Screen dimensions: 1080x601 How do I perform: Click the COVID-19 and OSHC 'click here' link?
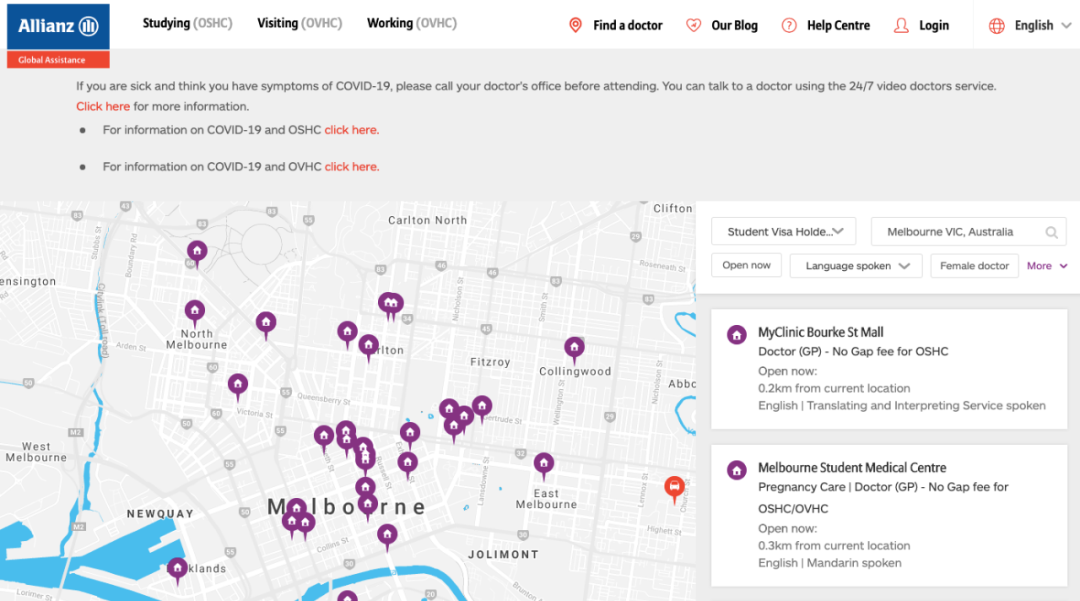tap(351, 129)
